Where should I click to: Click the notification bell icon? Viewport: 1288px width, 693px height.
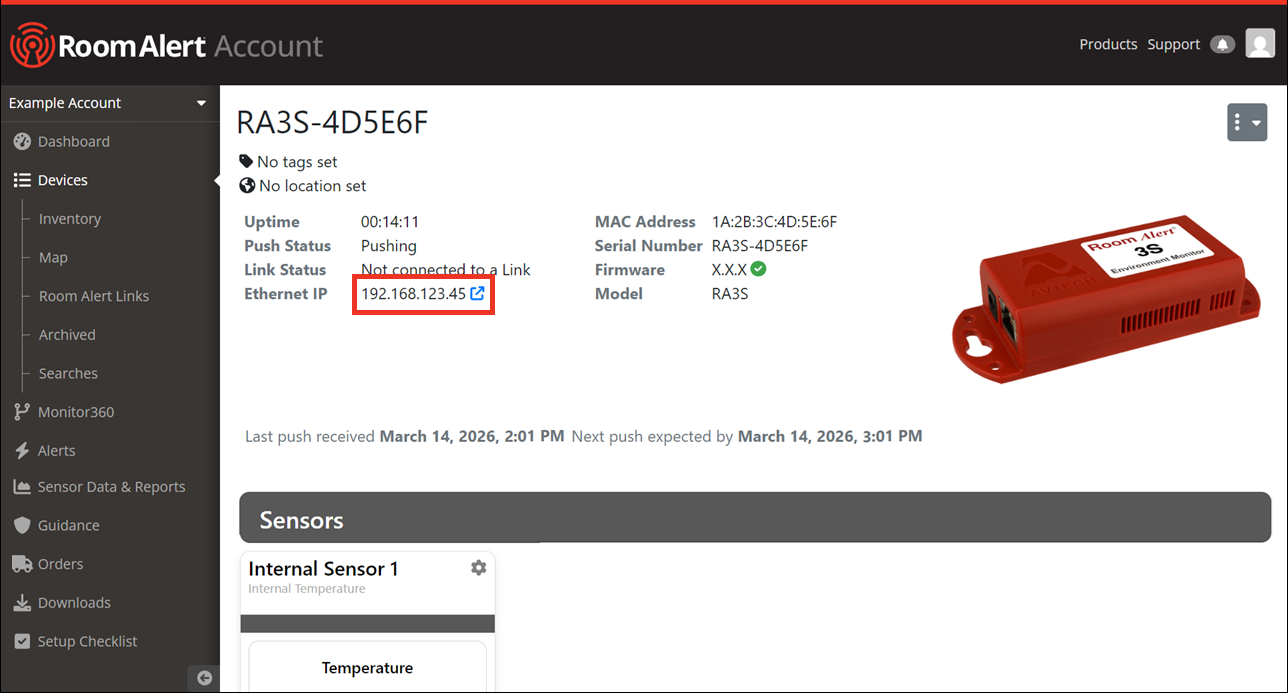pos(1222,44)
